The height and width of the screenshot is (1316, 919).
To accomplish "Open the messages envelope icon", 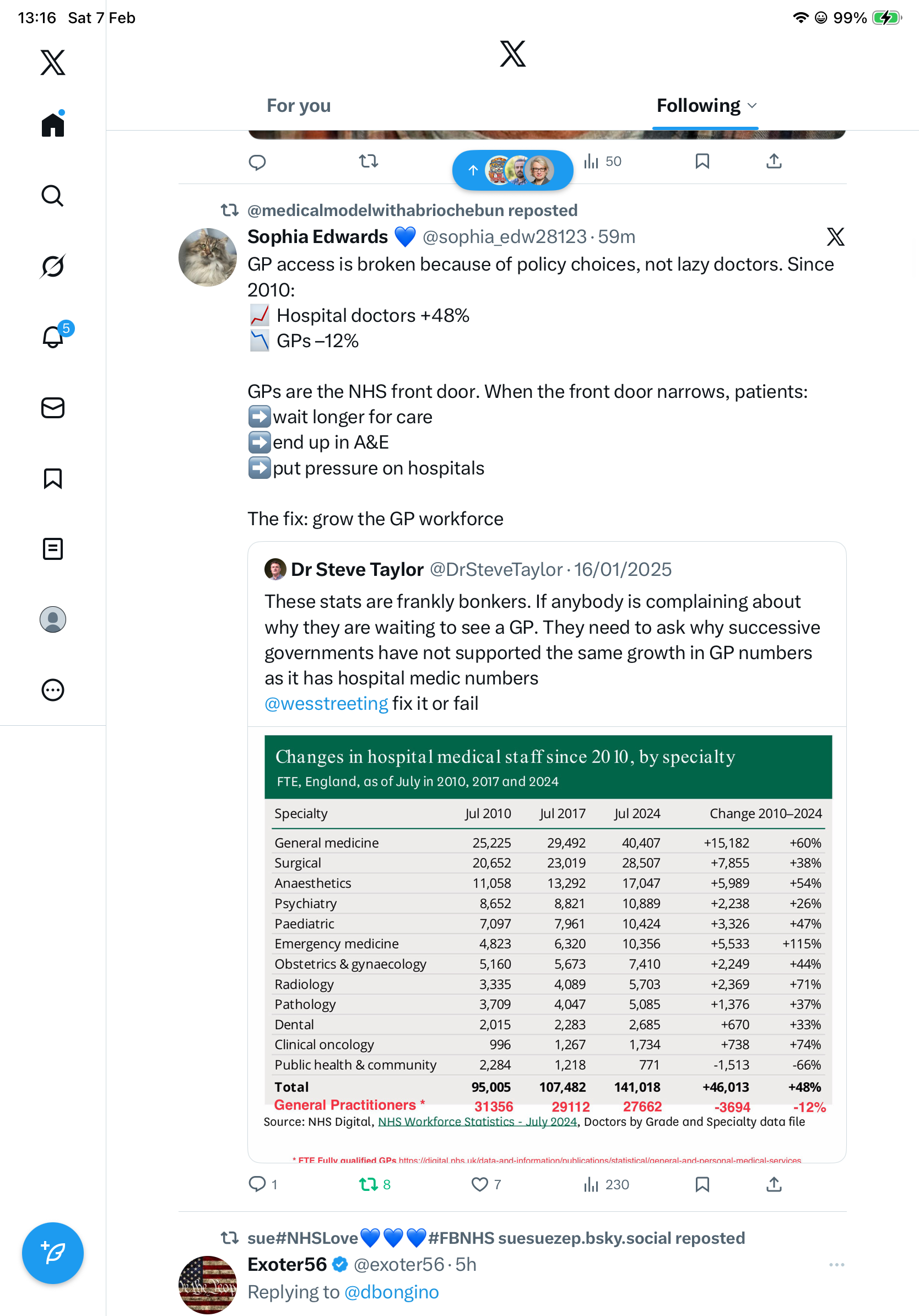I will click(53, 408).
